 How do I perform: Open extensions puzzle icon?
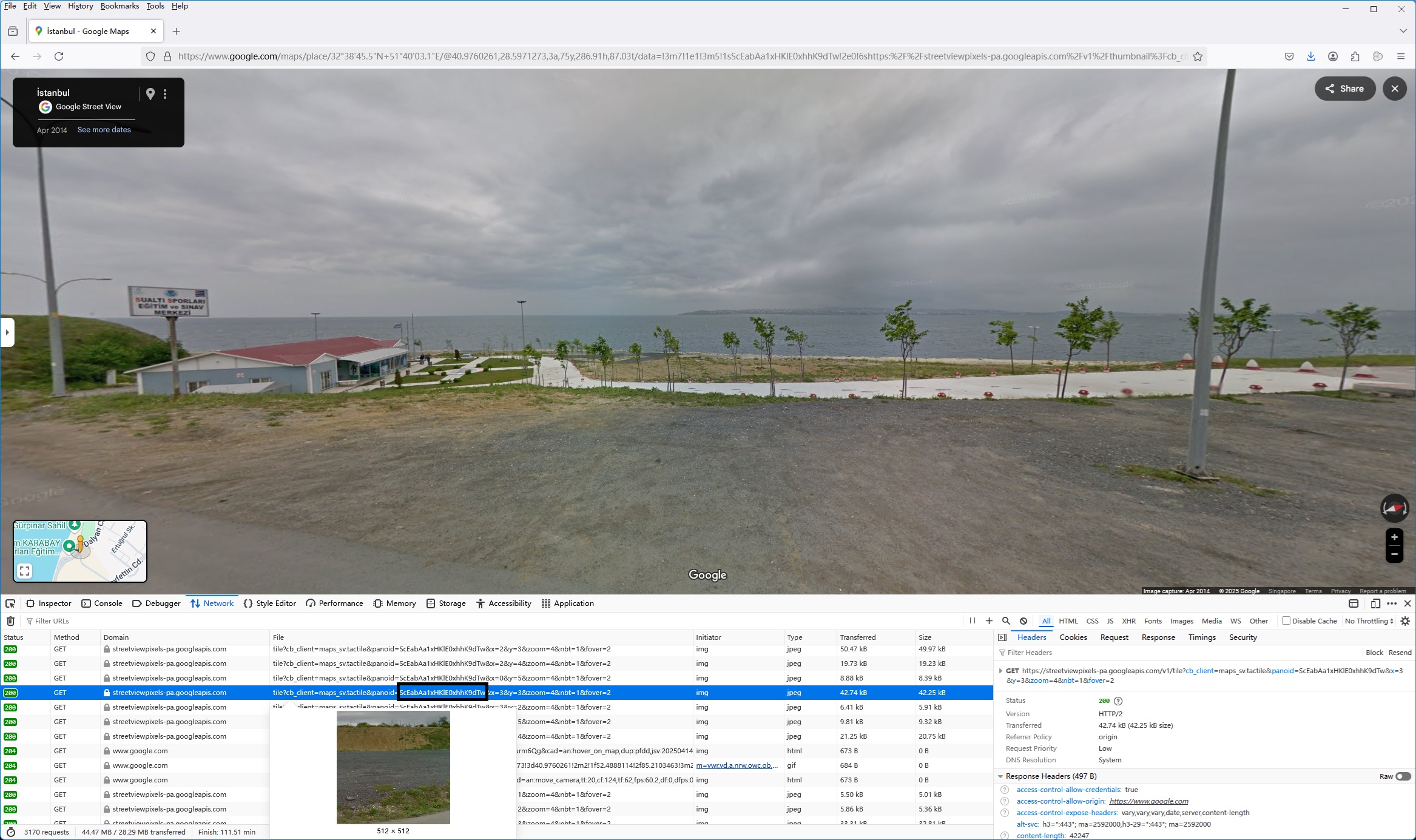(x=1355, y=56)
